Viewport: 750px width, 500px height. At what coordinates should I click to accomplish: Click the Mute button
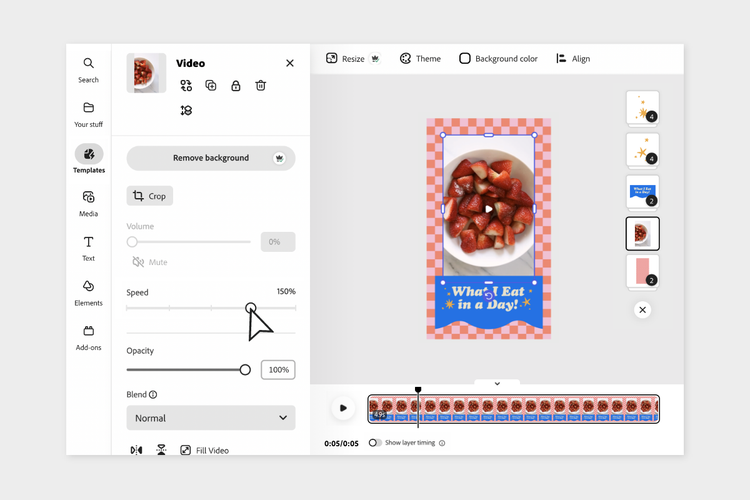pos(150,262)
